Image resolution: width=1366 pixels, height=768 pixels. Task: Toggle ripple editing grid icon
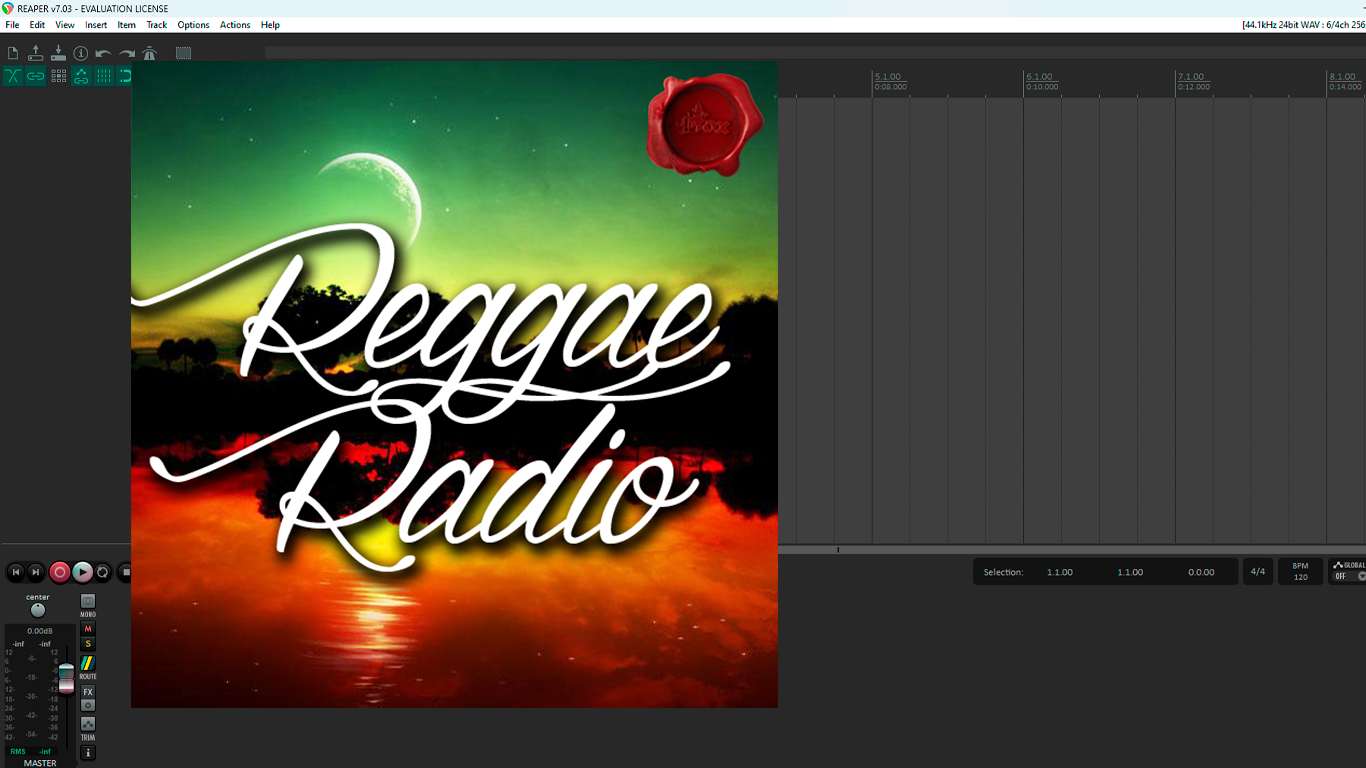(58, 76)
